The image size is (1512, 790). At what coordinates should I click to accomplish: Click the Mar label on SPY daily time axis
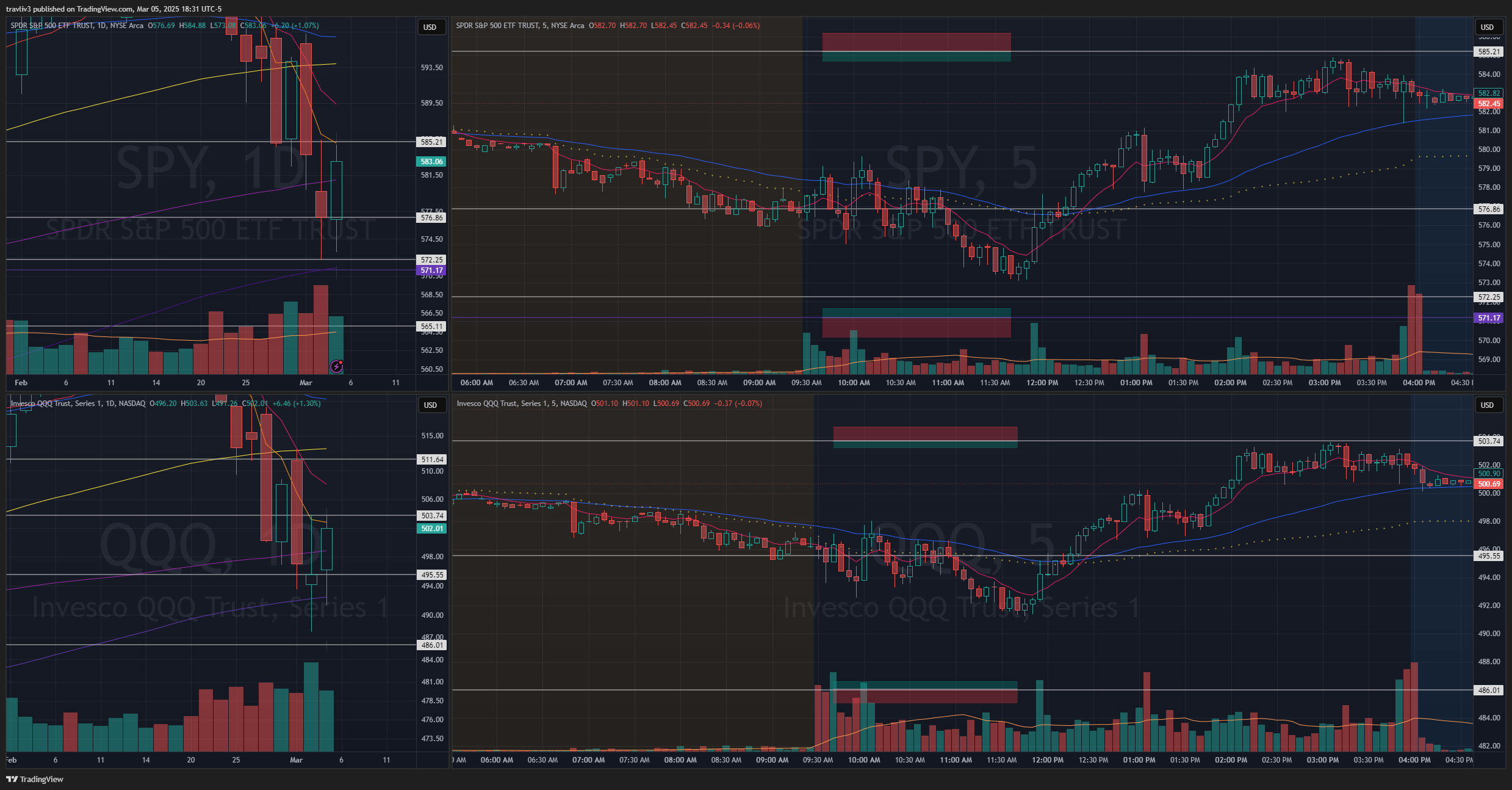(306, 383)
